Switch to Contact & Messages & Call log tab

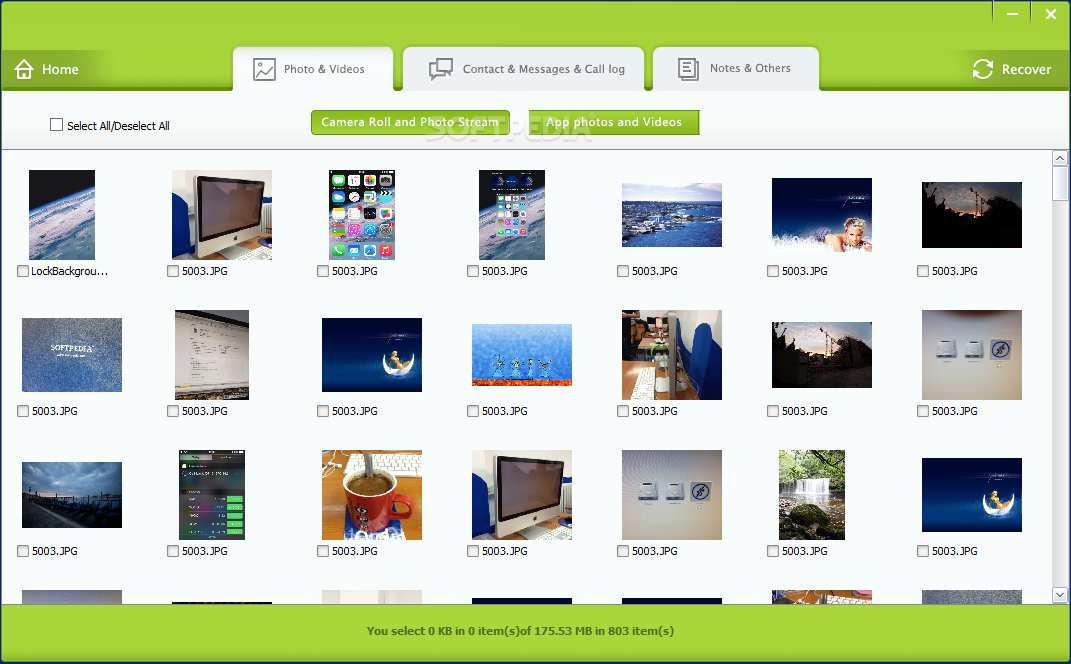[x=523, y=69]
